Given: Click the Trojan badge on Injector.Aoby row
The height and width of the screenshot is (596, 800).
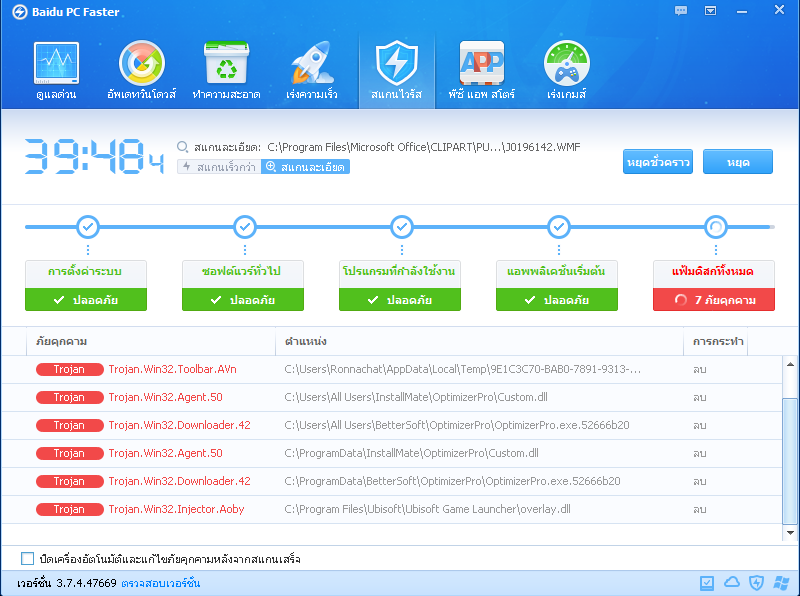Looking at the screenshot, I should (x=69, y=509).
